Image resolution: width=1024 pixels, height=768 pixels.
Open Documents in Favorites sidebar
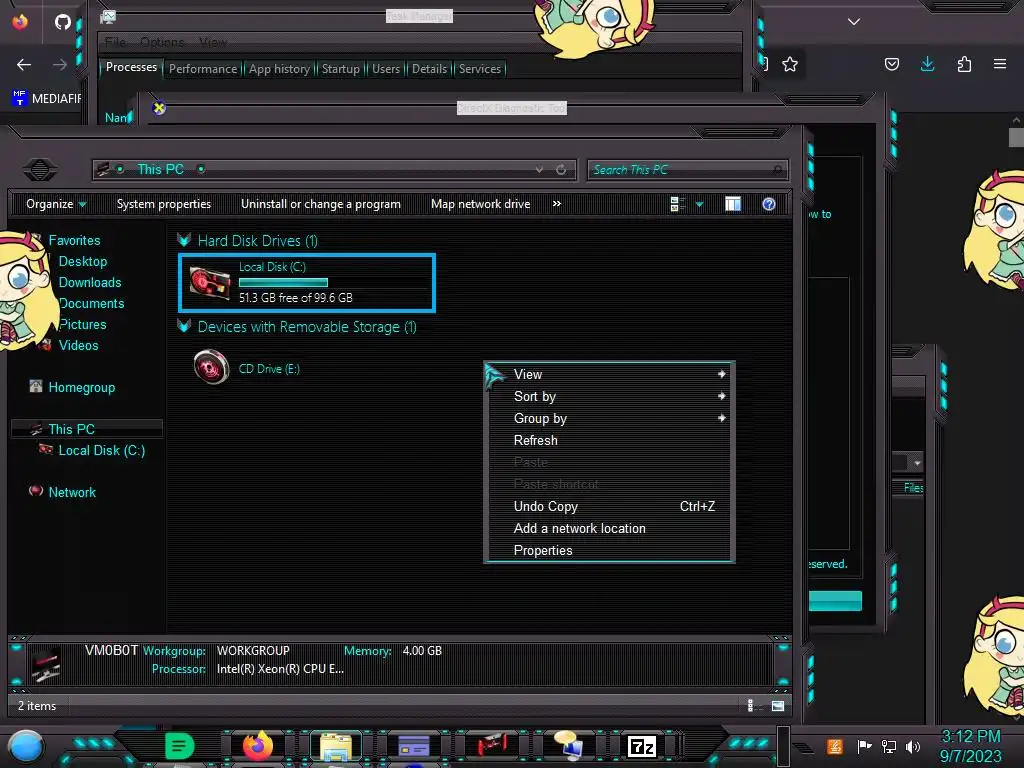(91, 303)
